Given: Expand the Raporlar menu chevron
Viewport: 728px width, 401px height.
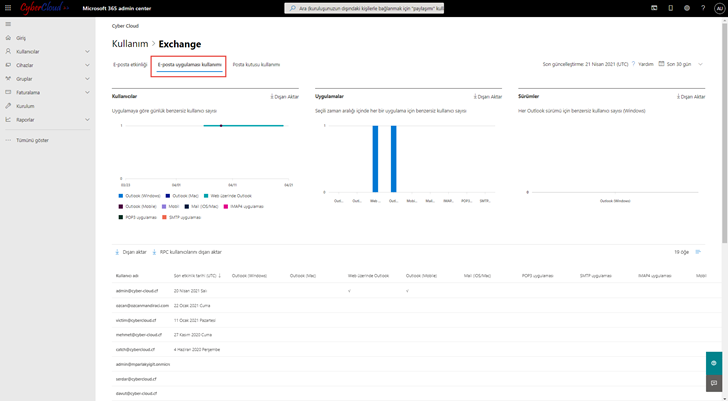Looking at the screenshot, I should pos(87,120).
